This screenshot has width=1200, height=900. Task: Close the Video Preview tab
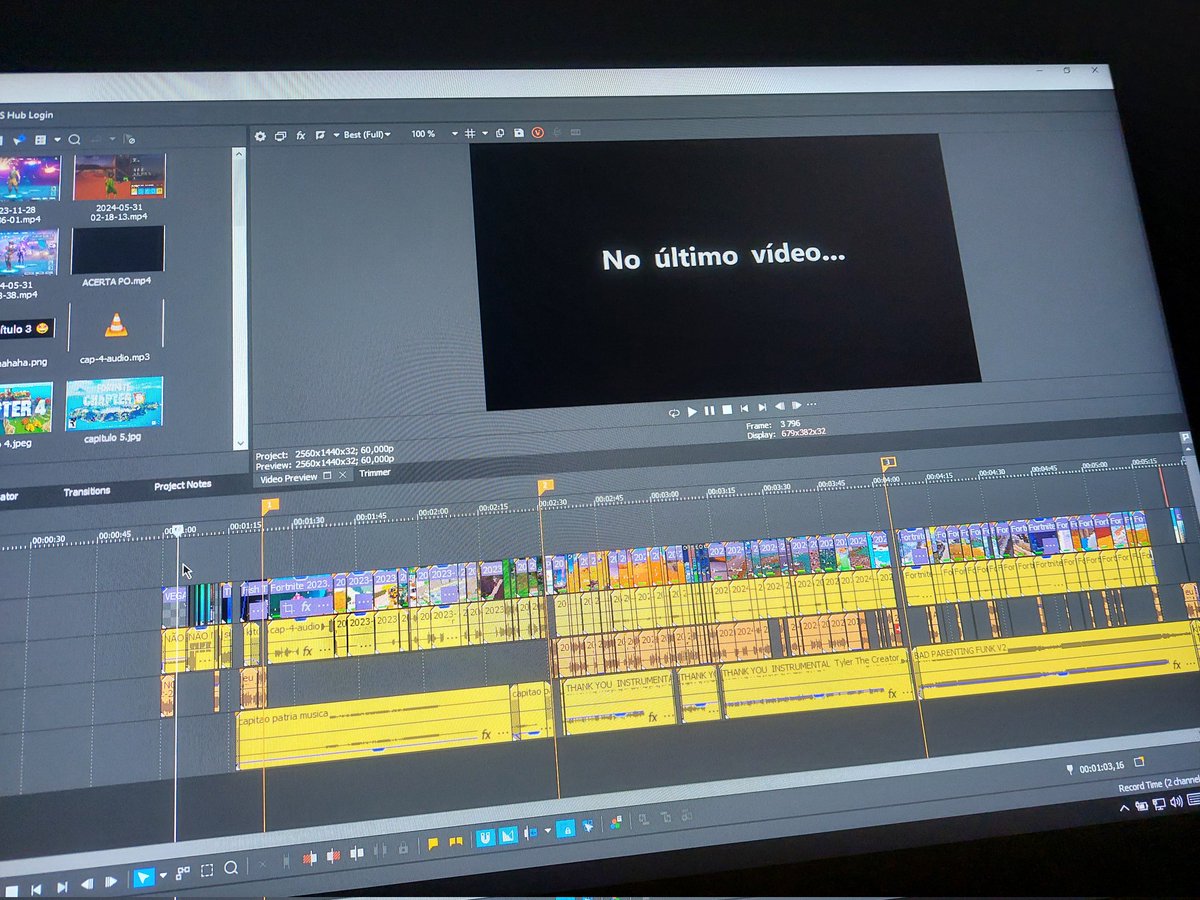(x=342, y=476)
